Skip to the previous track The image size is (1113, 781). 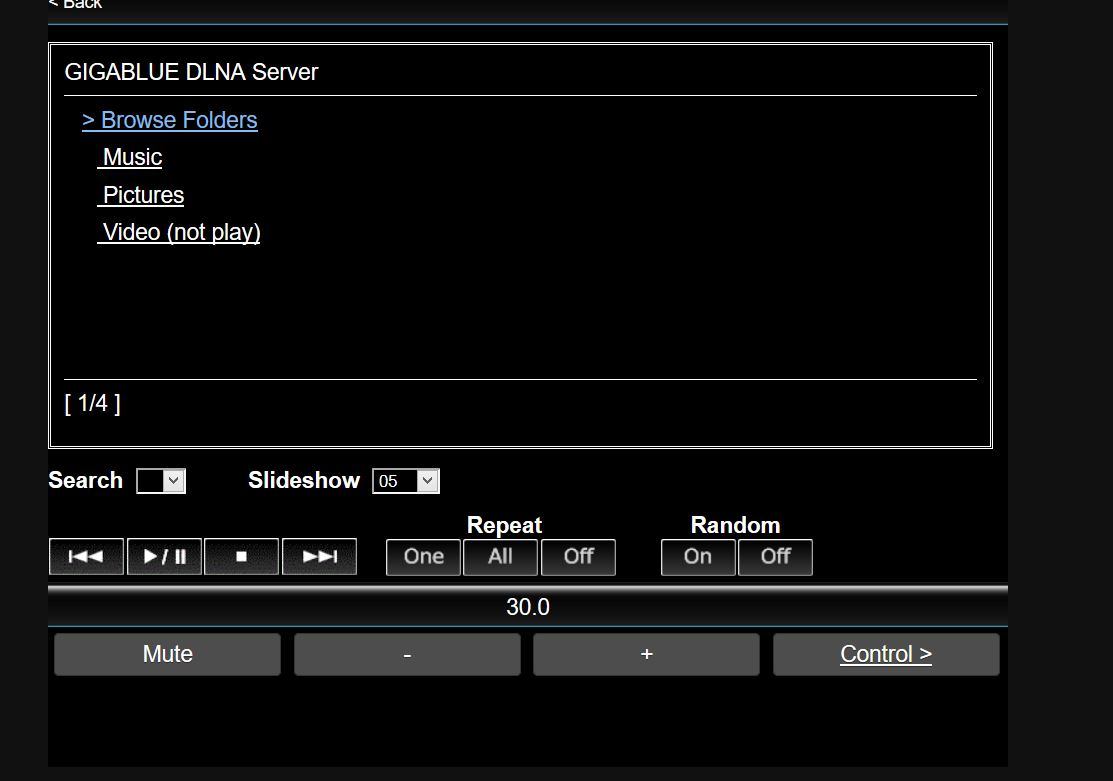(87, 557)
